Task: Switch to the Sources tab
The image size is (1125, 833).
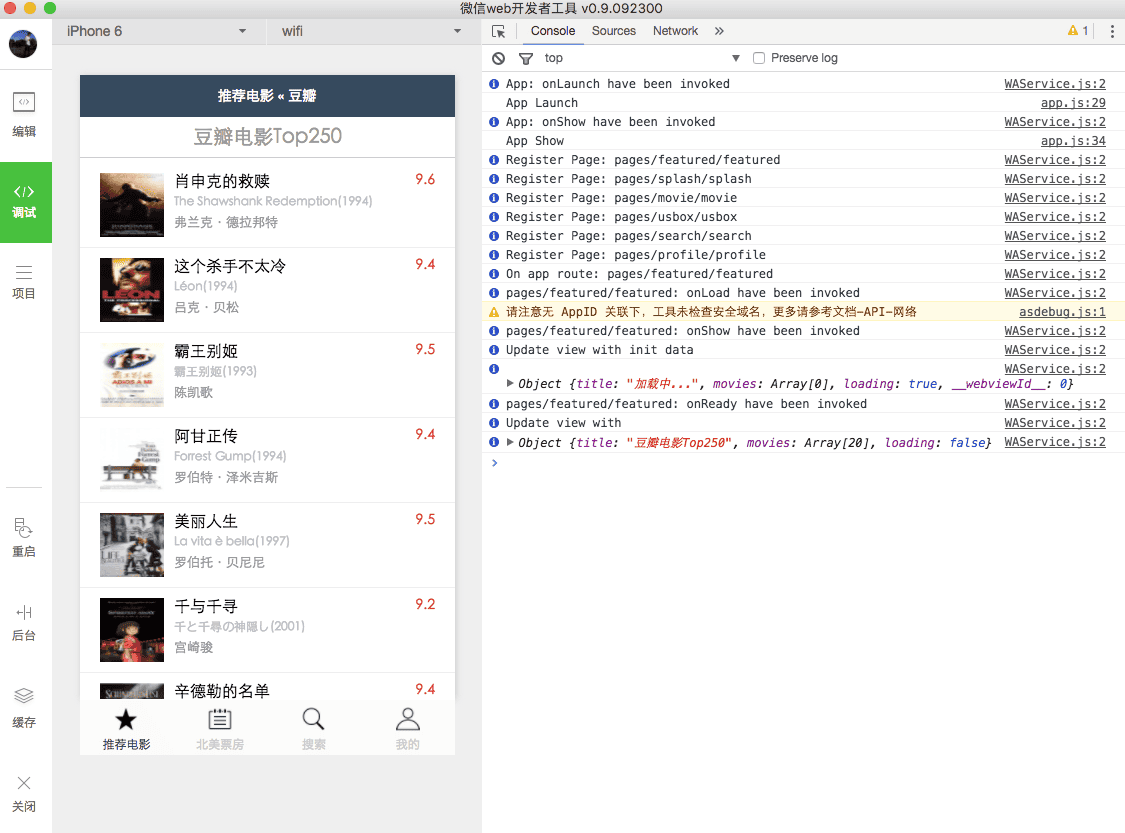Action: [613, 31]
